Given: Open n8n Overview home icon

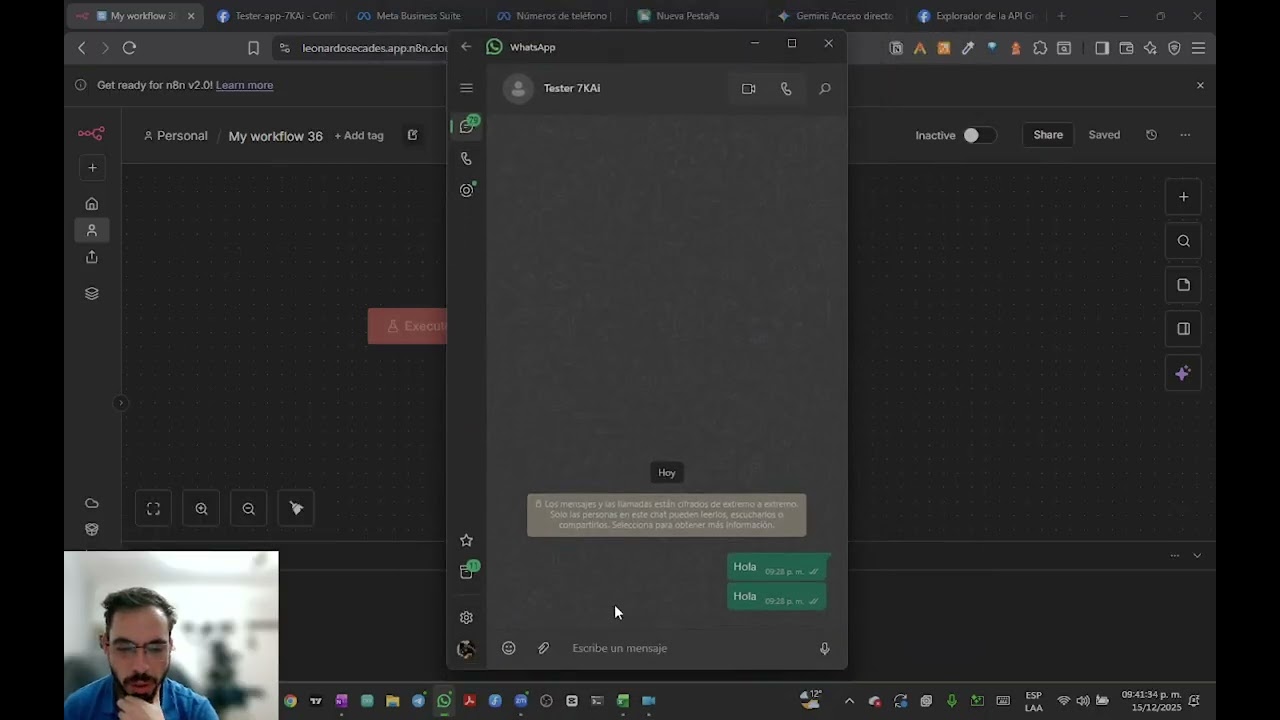Looking at the screenshot, I should point(92,204).
